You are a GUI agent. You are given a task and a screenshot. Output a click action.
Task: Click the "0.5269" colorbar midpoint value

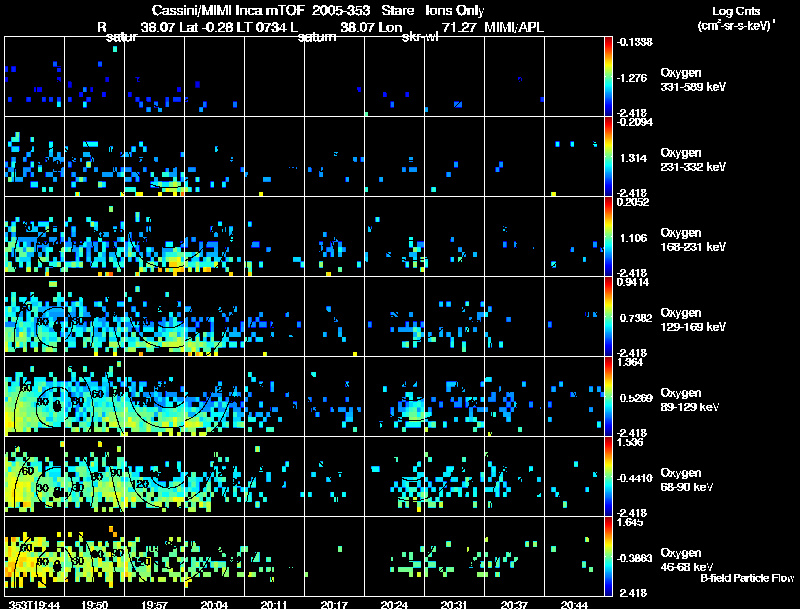[636, 398]
